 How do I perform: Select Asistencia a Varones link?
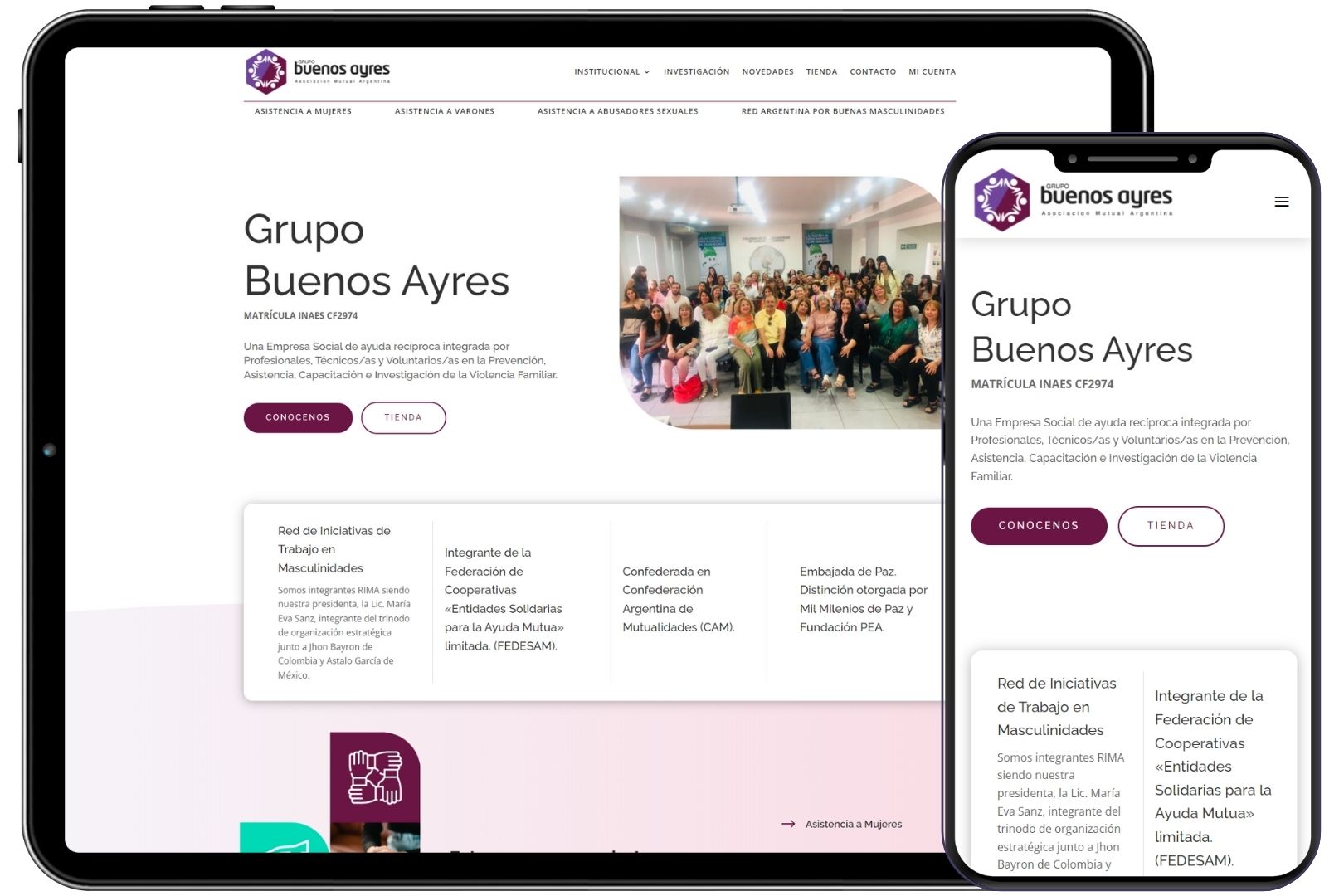point(445,111)
